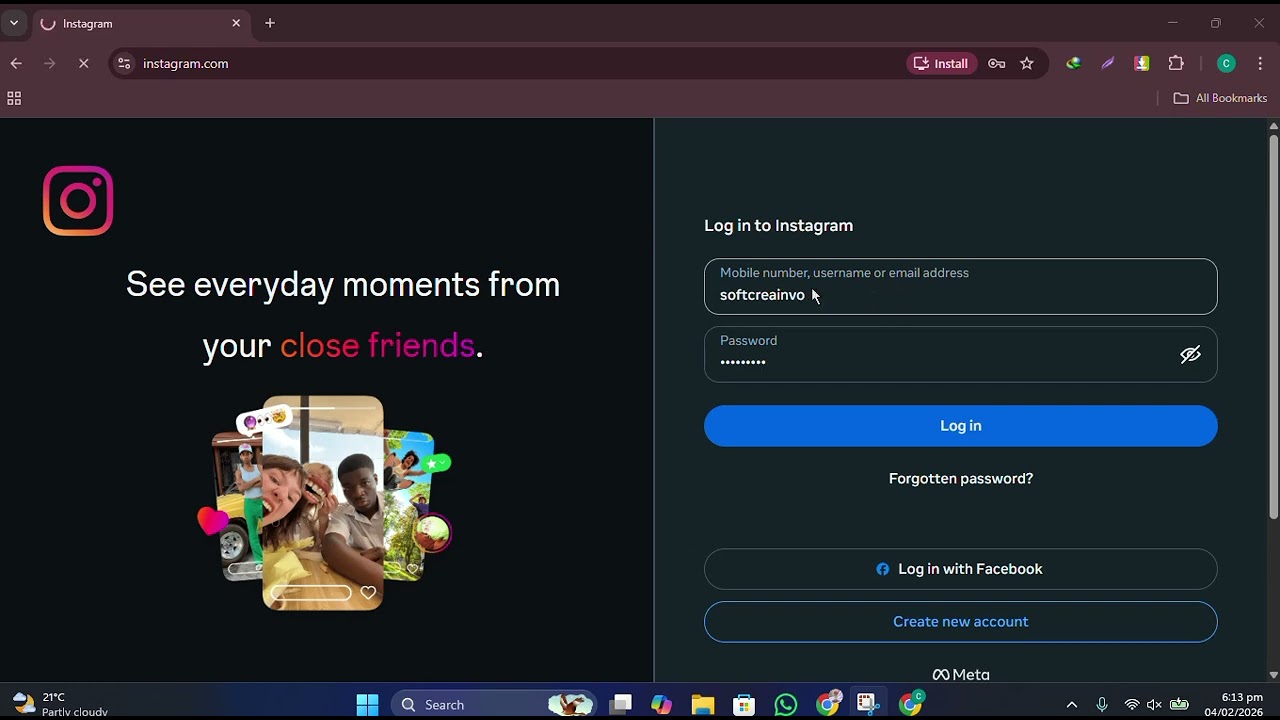Click the battery tray icon
Image resolution: width=1280 pixels, height=720 pixels.
(x=1179, y=705)
